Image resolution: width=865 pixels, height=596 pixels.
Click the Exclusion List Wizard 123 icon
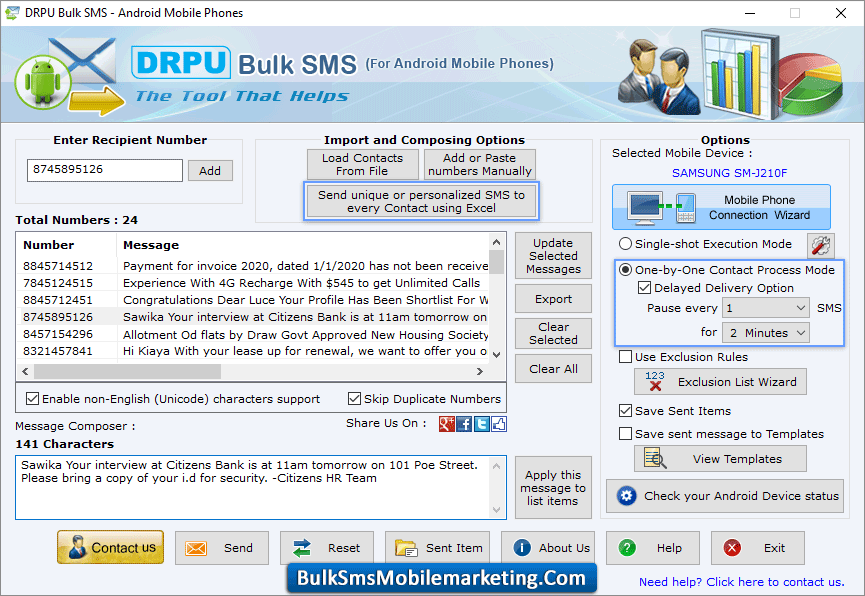(655, 381)
